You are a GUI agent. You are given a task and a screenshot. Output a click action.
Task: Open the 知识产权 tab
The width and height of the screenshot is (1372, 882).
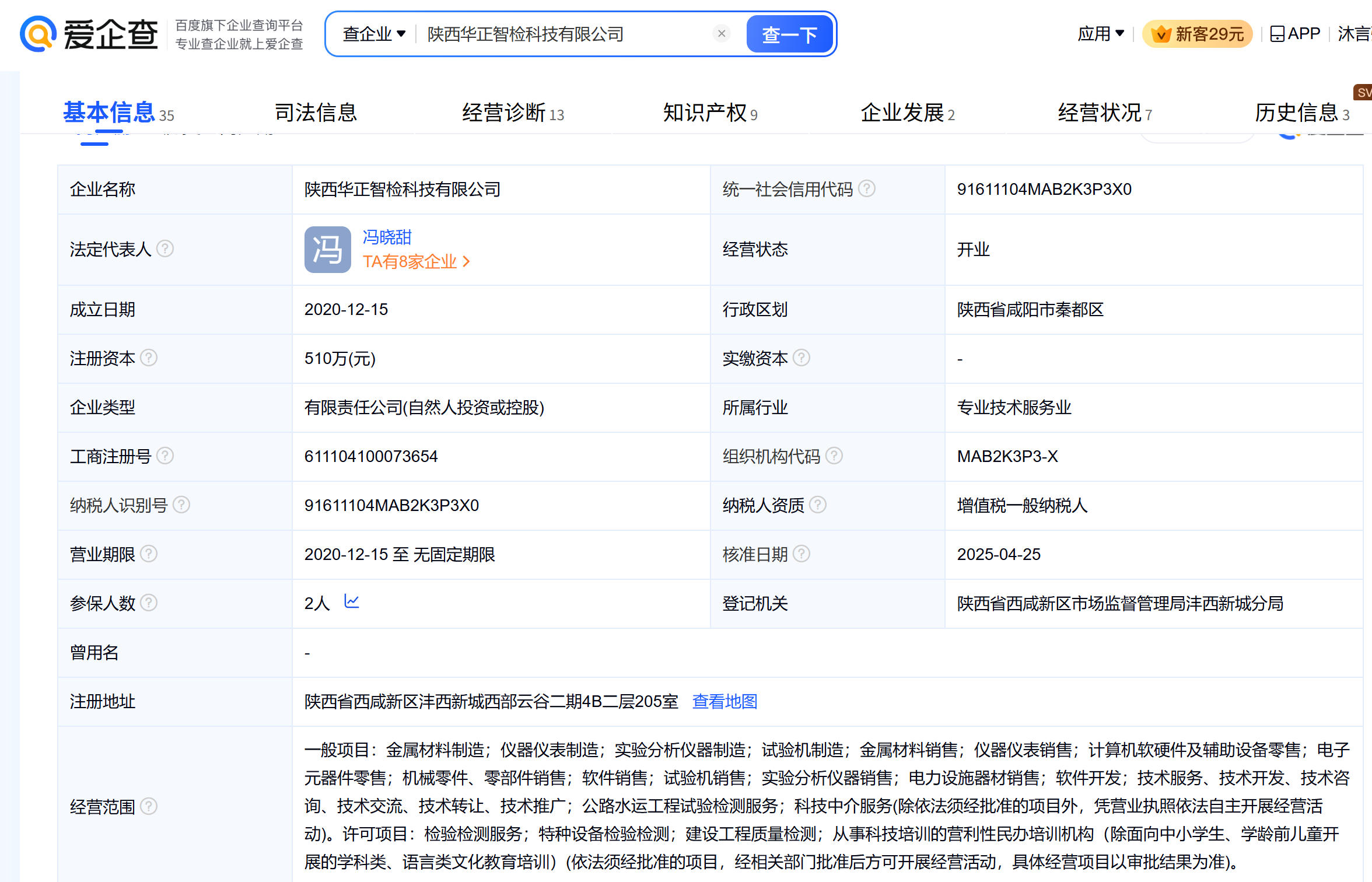point(705,113)
